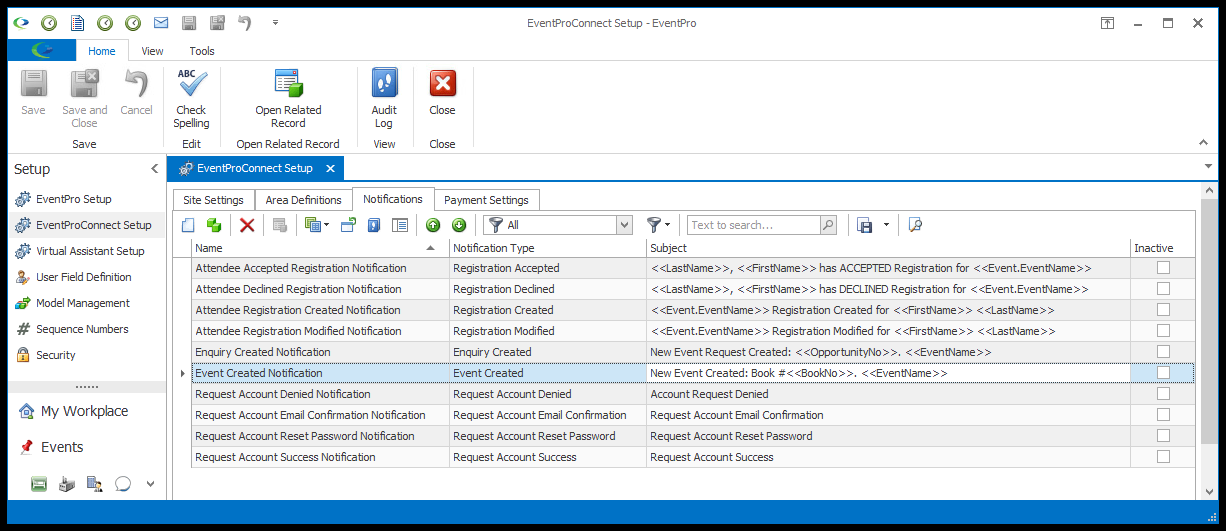
Task: Open the Audit Log
Action: [384, 98]
